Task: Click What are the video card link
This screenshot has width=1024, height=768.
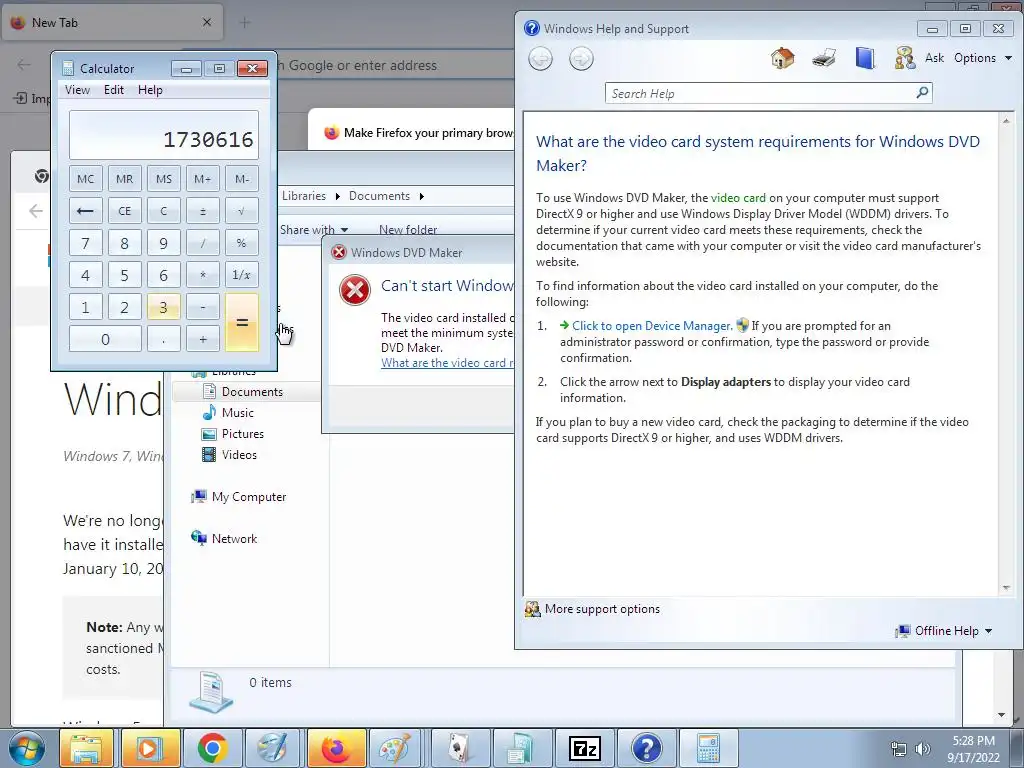Action: (x=447, y=363)
